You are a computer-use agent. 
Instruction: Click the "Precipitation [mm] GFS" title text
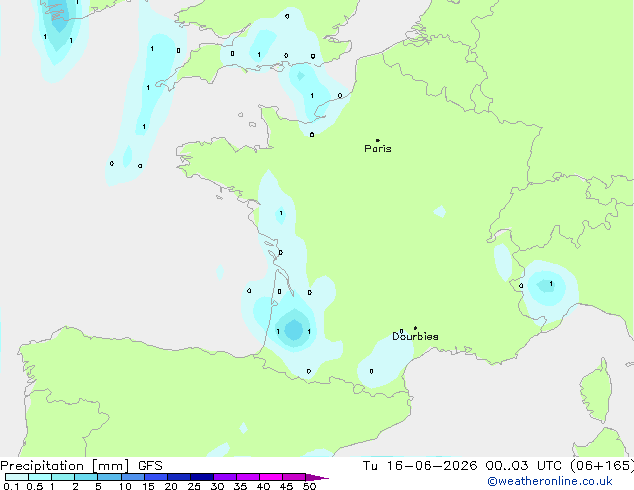[x=81, y=466]
